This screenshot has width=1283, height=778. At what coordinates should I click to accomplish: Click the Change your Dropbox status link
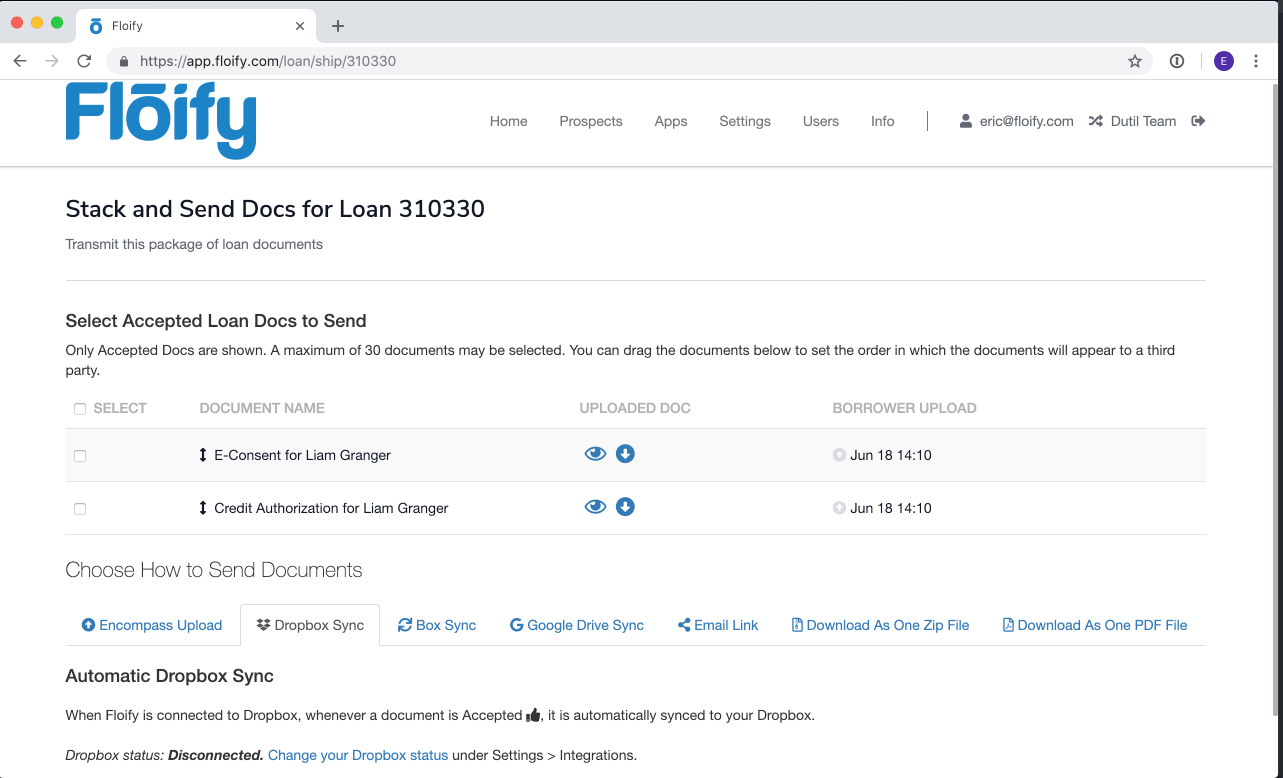point(358,755)
